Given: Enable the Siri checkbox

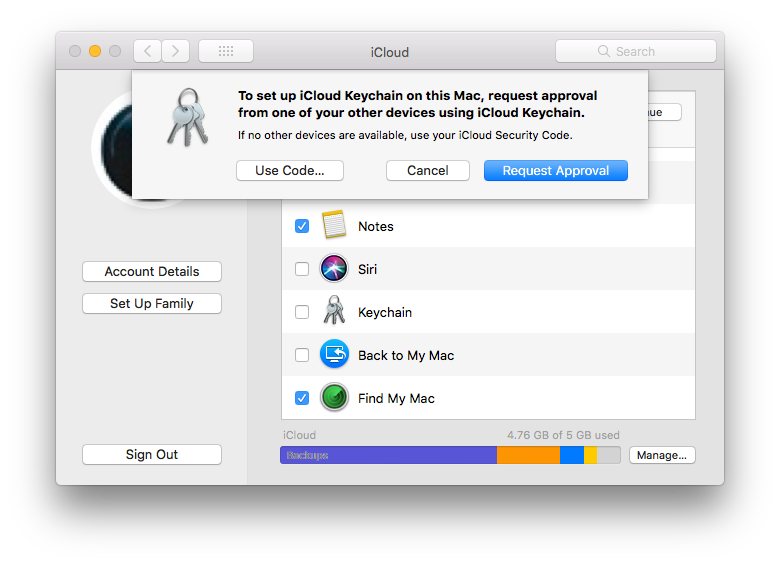Looking at the screenshot, I should click(302, 269).
